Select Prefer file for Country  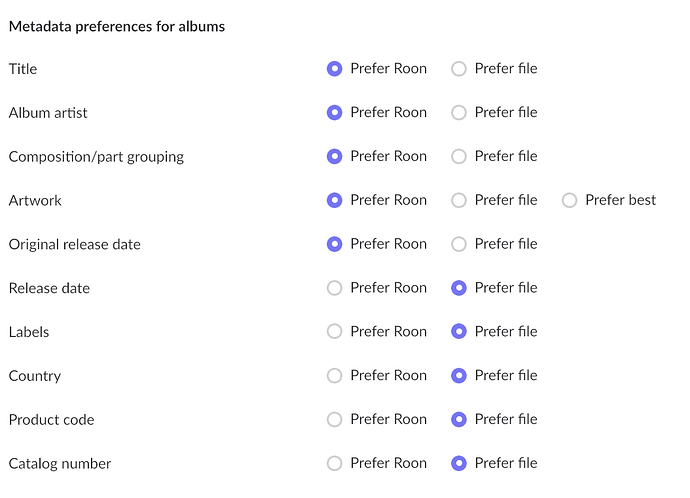[x=459, y=375]
